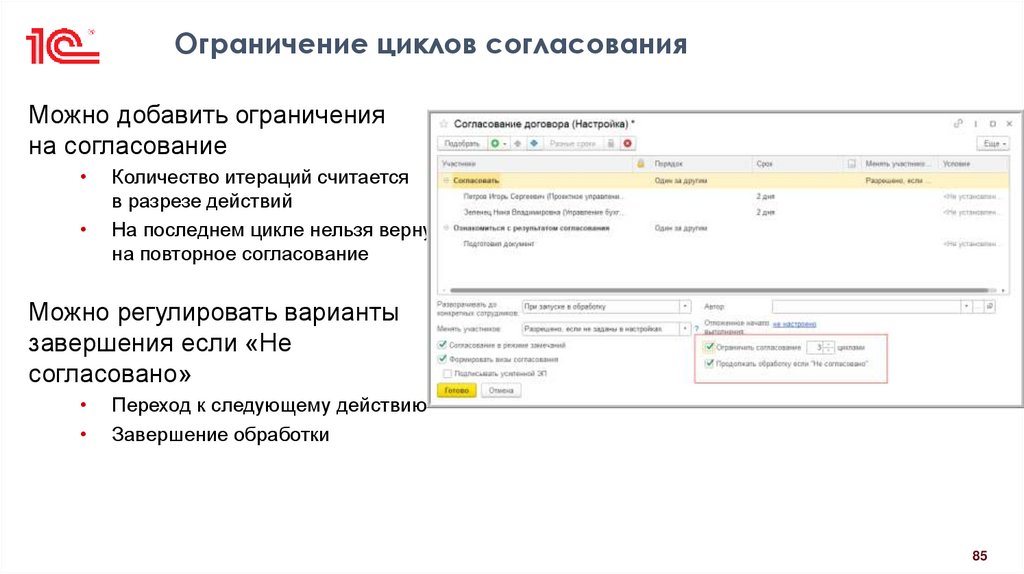Open the не настроено deferred start link
The height and width of the screenshot is (574, 1024).
[794, 324]
